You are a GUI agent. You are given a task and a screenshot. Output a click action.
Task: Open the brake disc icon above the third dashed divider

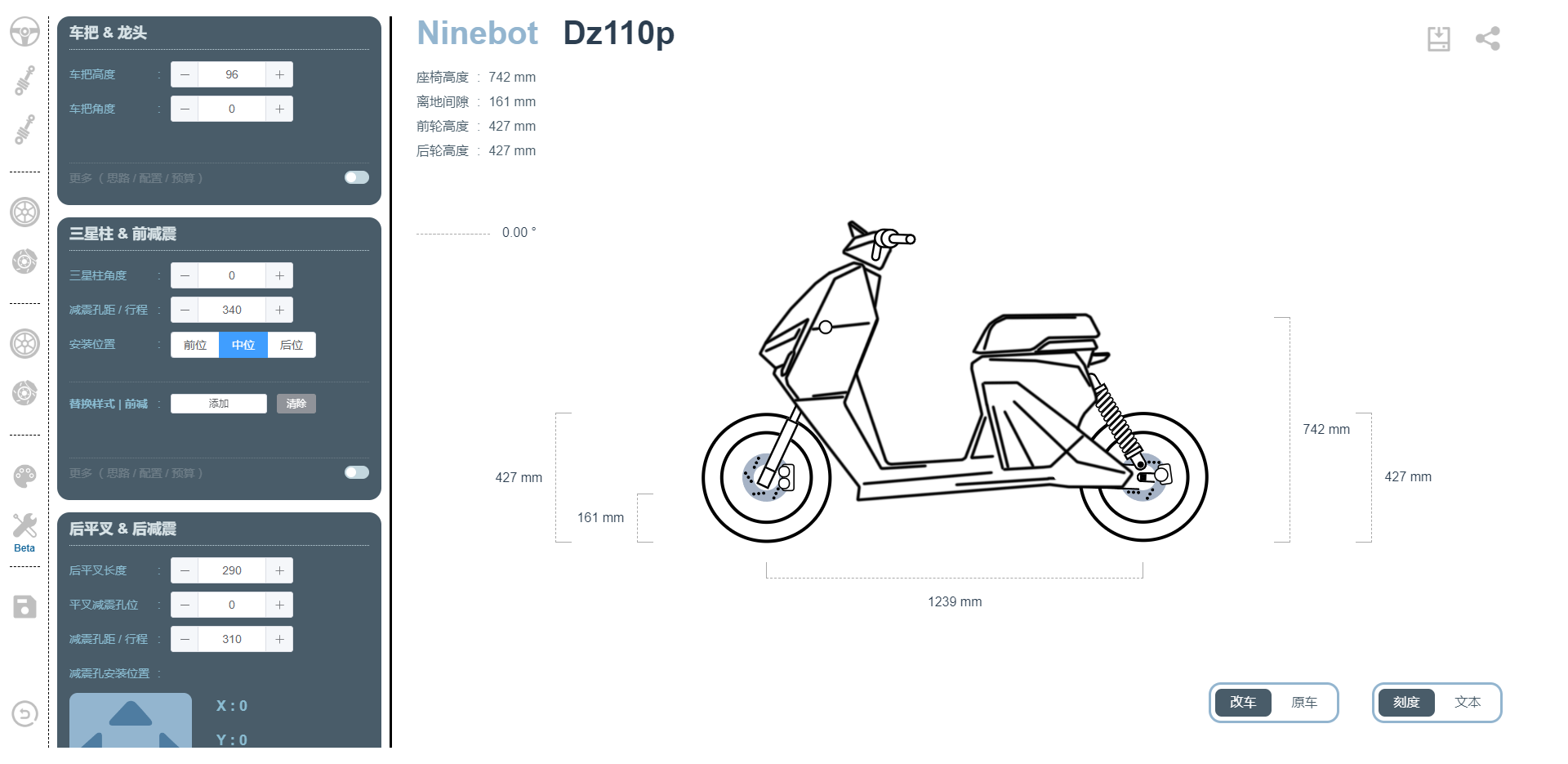[24, 393]
